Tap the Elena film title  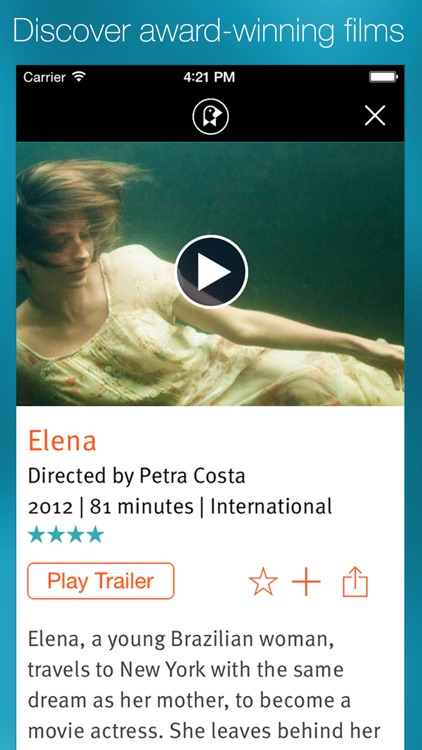click(62, 441)
